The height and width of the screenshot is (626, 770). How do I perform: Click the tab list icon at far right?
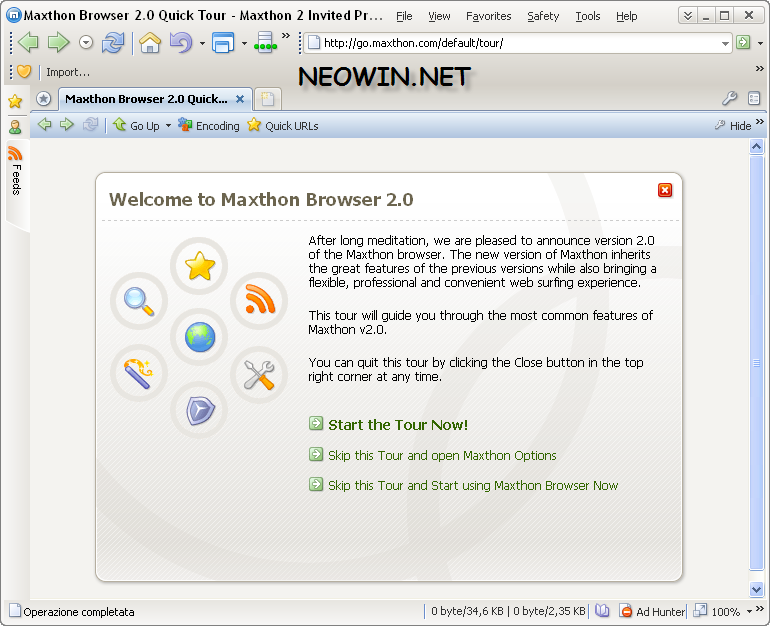click(x=754, y=98)
